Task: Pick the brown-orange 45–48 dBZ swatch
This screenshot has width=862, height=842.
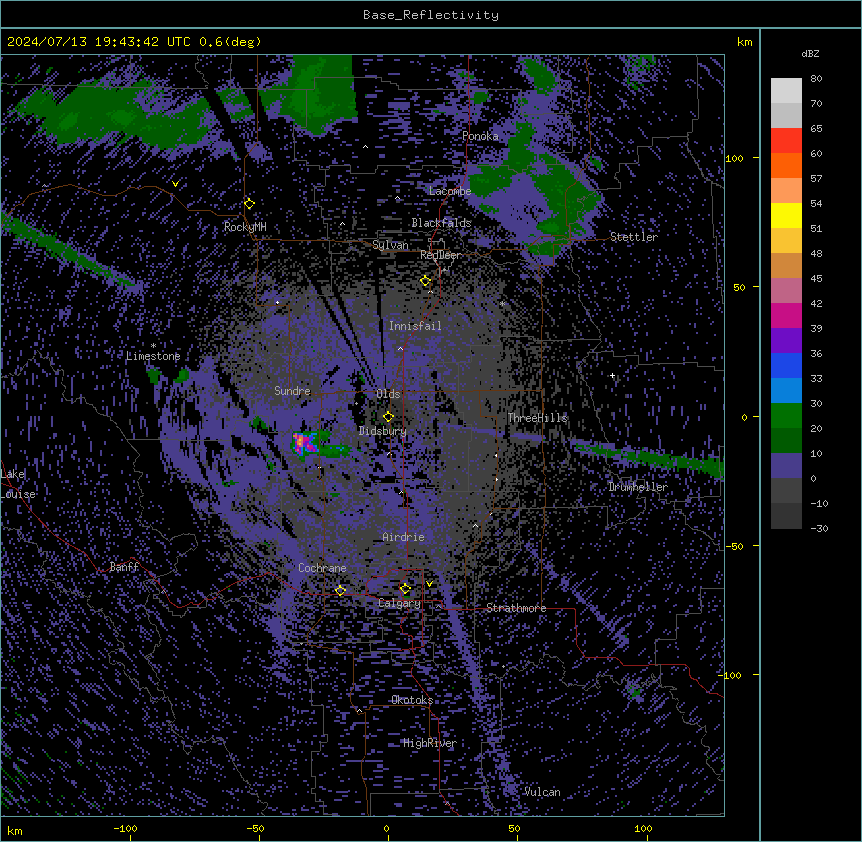Action: 786,265
